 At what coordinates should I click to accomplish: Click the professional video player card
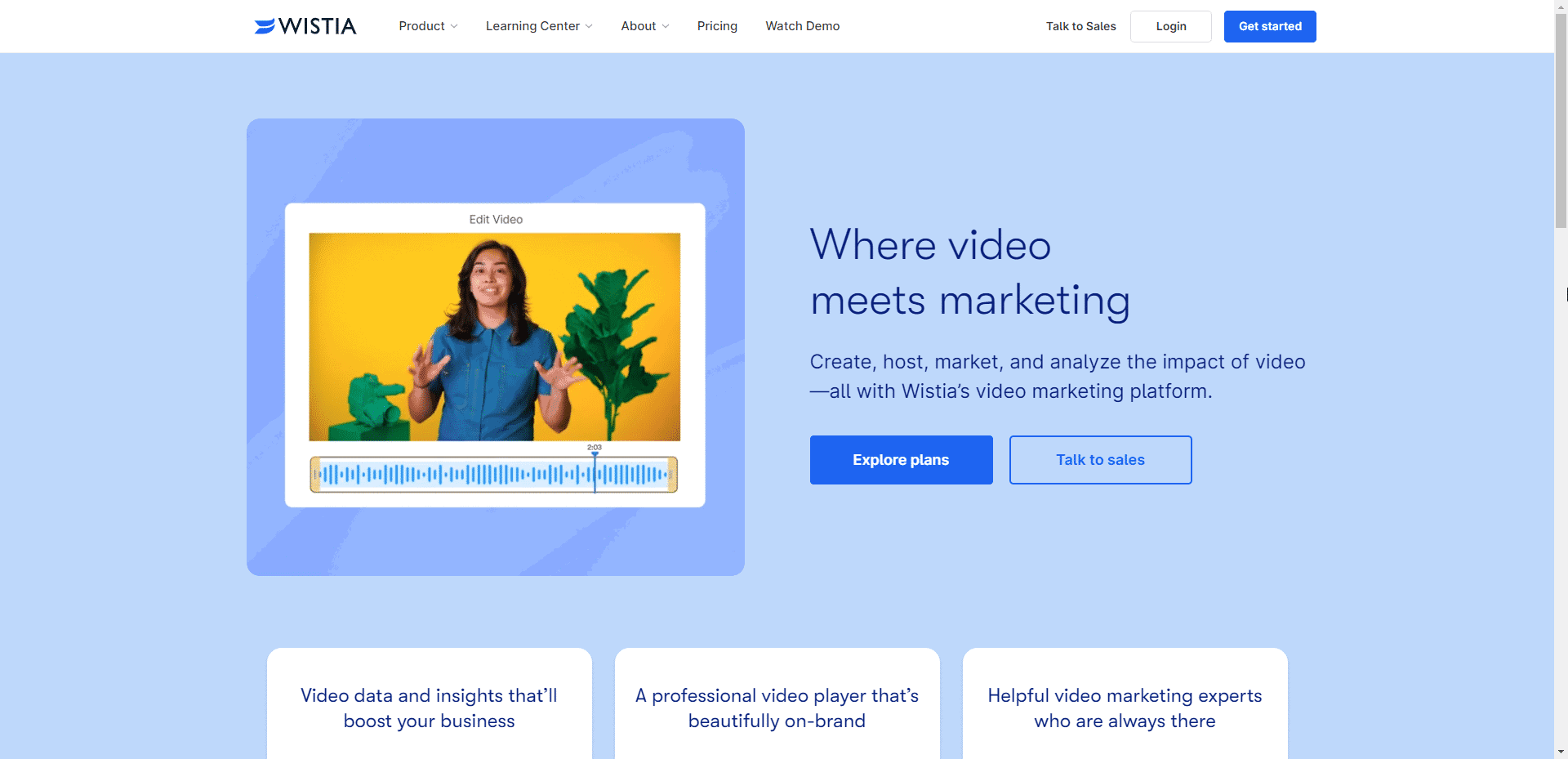coord(776,708)
